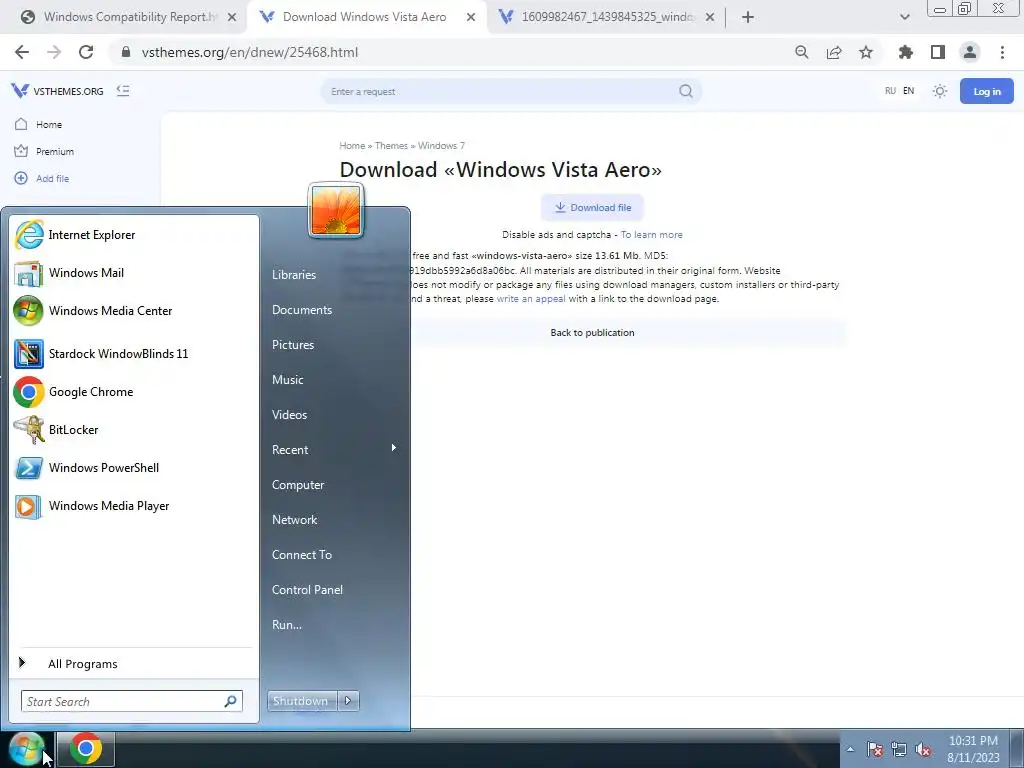Open the Chrome tab search dropdown
Viewport: 1024px width, 768px height.
tap(904, 17)
